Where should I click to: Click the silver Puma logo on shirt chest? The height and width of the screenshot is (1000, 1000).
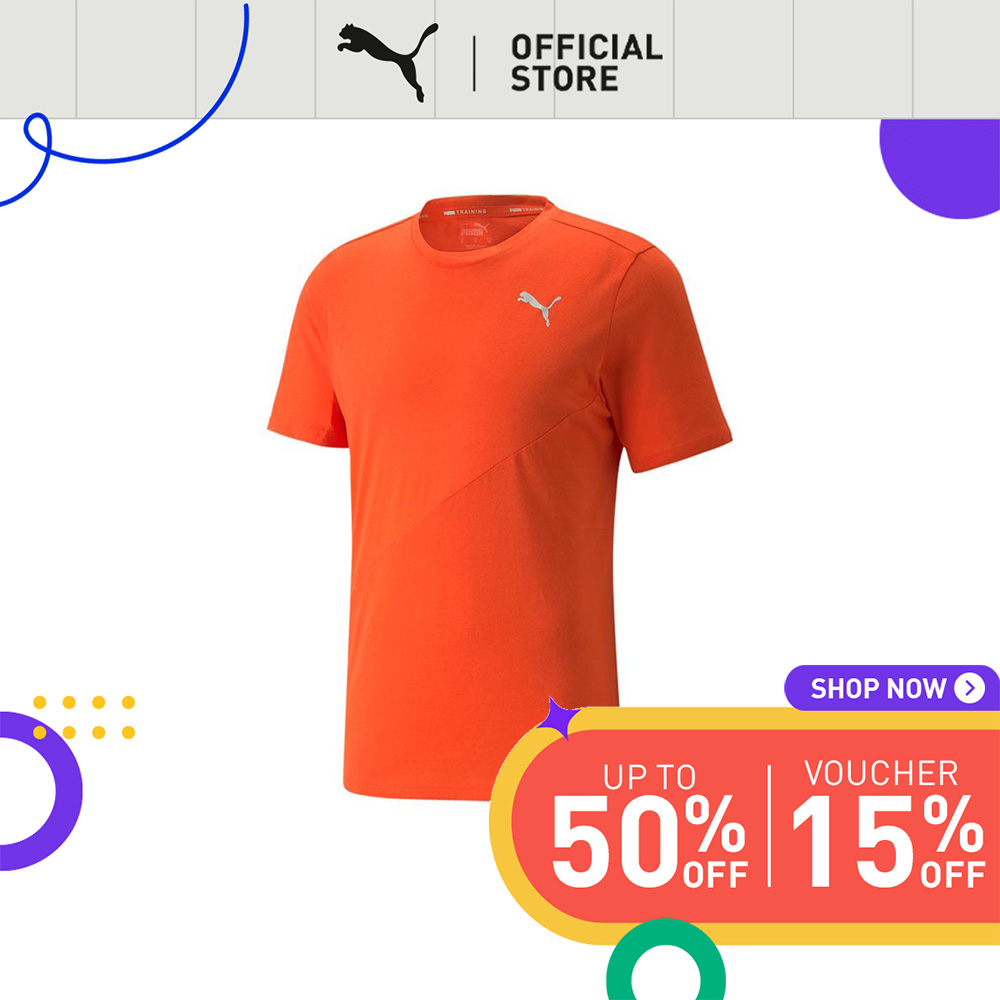[x=540, y=308]
